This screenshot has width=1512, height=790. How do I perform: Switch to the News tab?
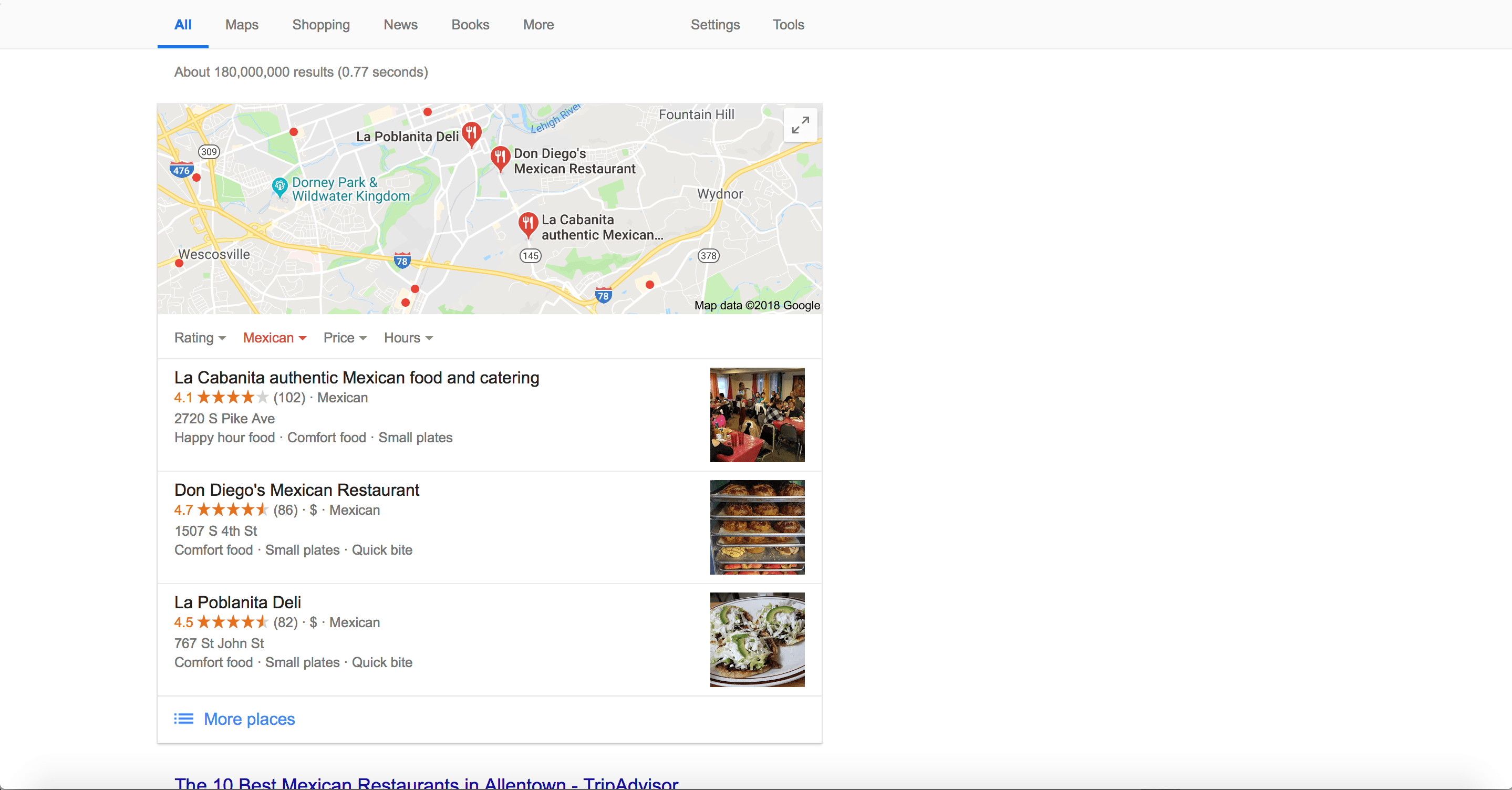click(400, 25)
